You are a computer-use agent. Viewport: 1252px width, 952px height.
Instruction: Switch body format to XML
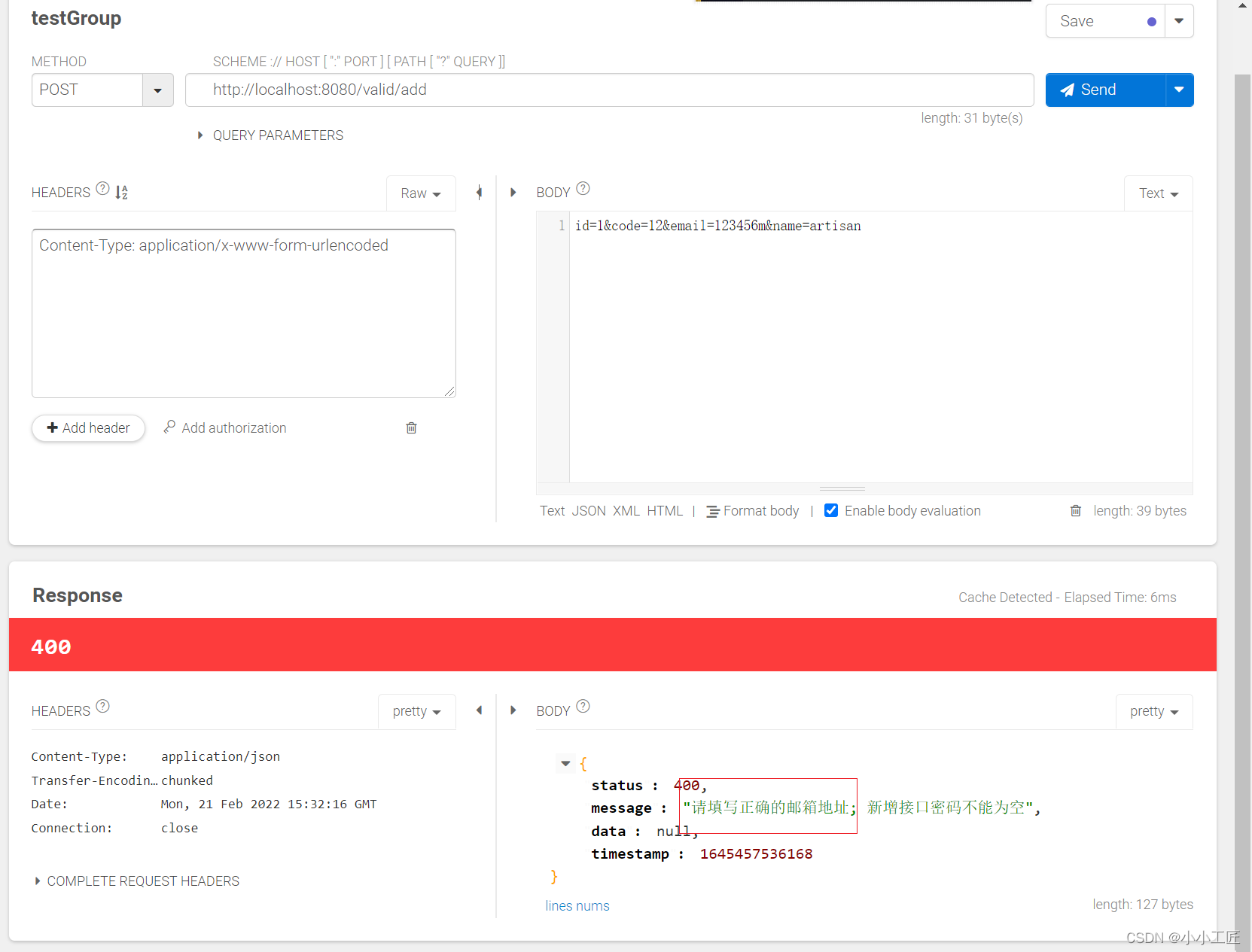(x=626, y=511)
